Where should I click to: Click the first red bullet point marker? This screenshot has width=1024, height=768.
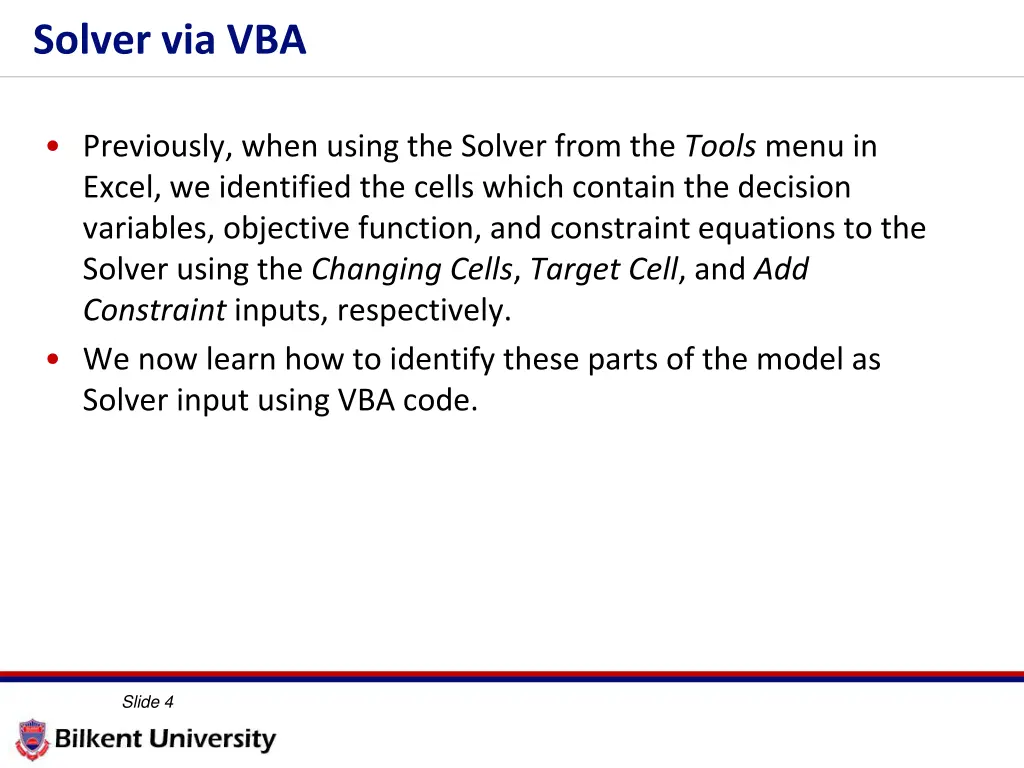tap(52, 147)
